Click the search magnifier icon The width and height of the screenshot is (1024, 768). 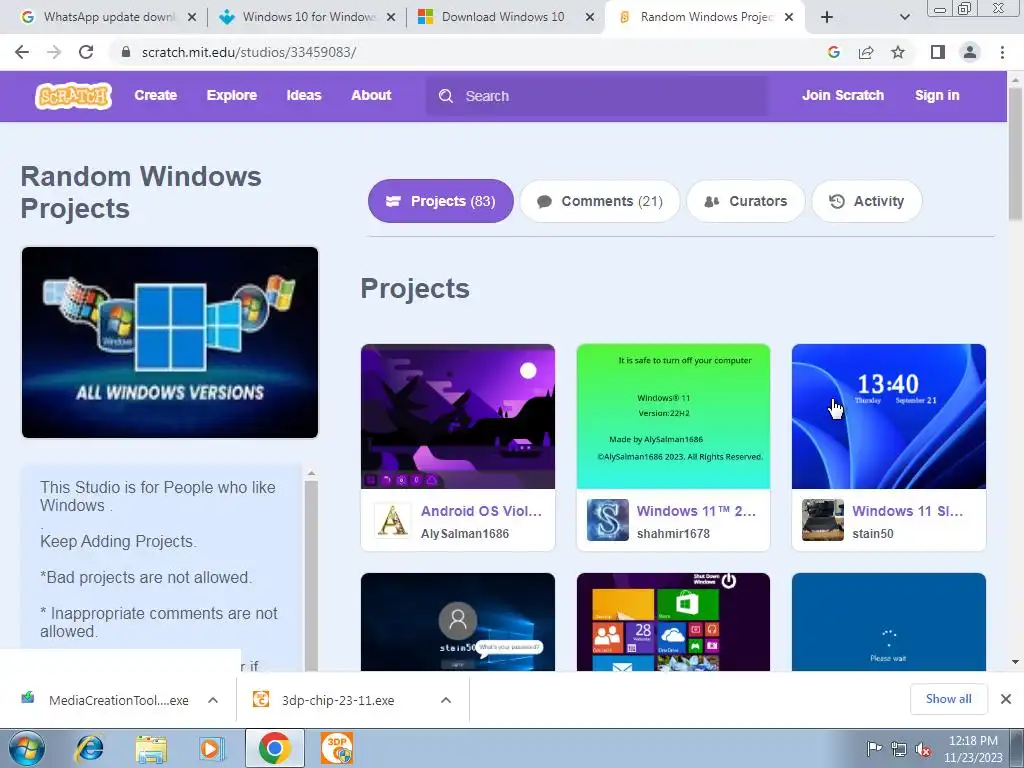[x=446, y=96]
